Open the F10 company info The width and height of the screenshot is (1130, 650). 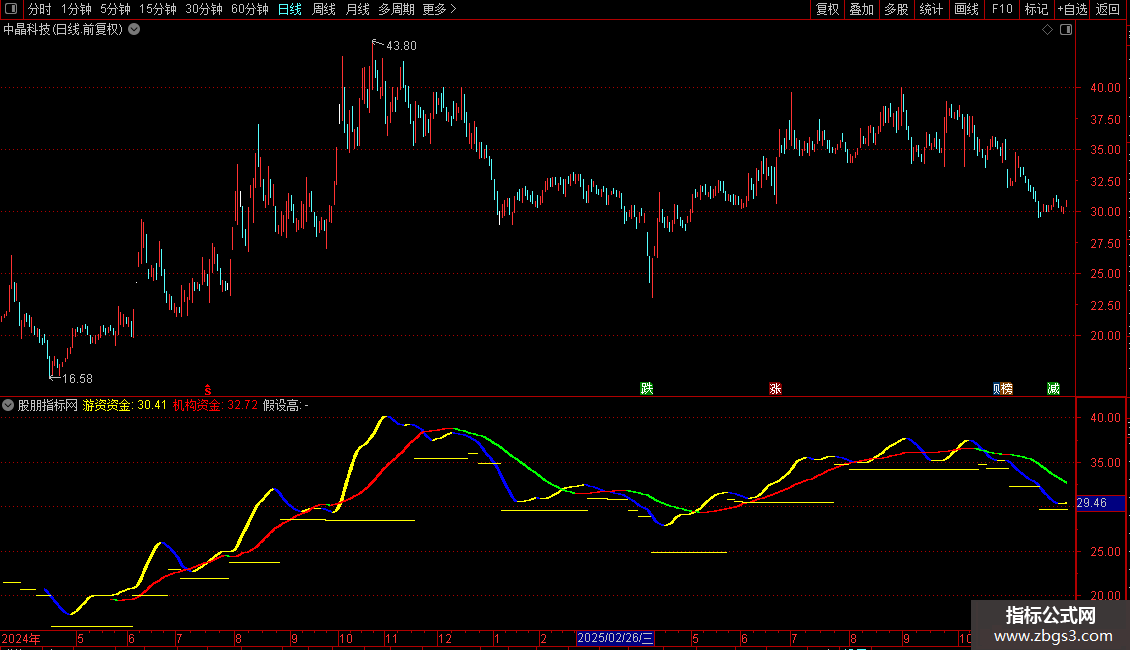(1001, 9)
